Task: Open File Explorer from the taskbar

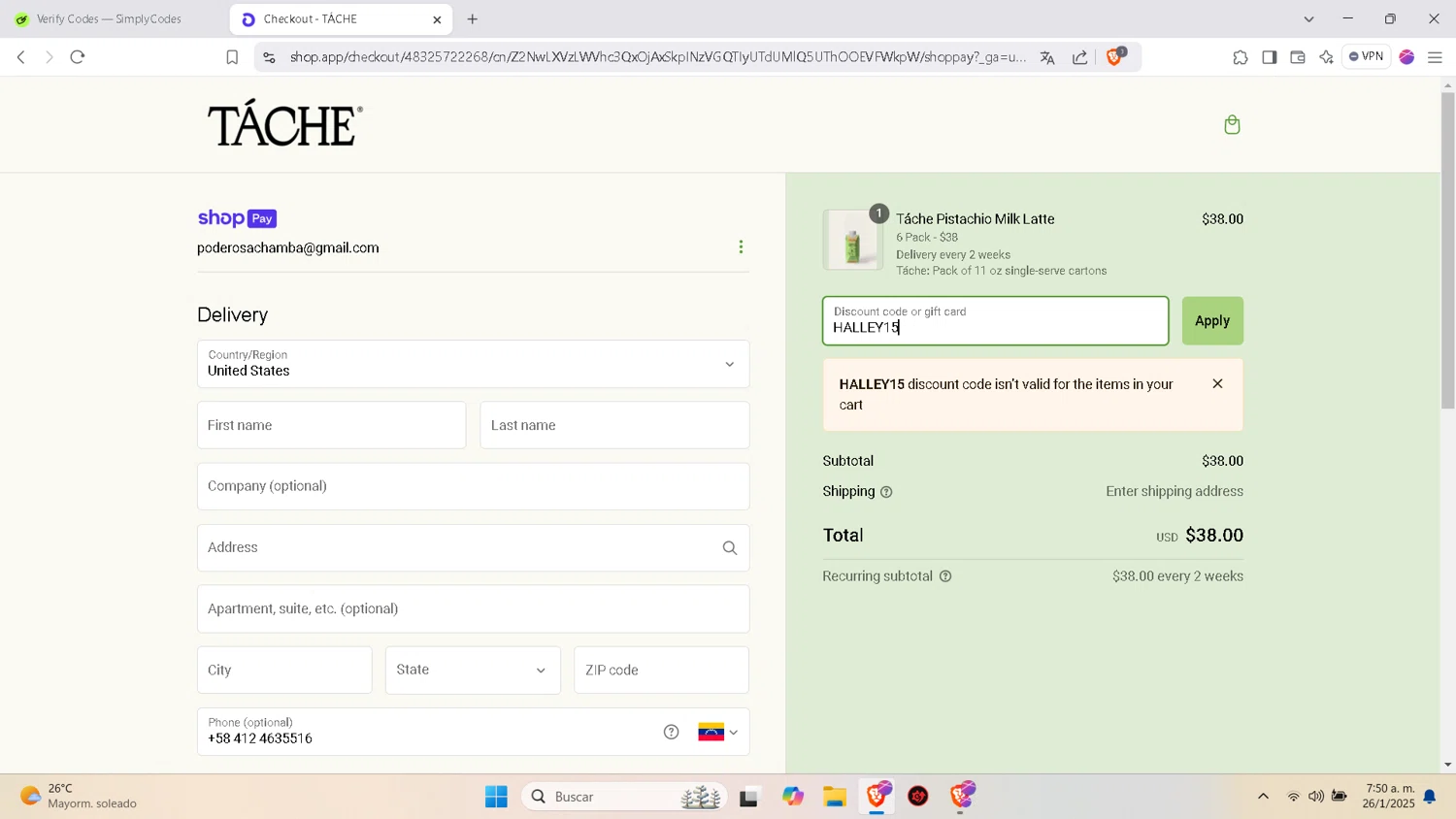Action: click(x=835, y=797)
